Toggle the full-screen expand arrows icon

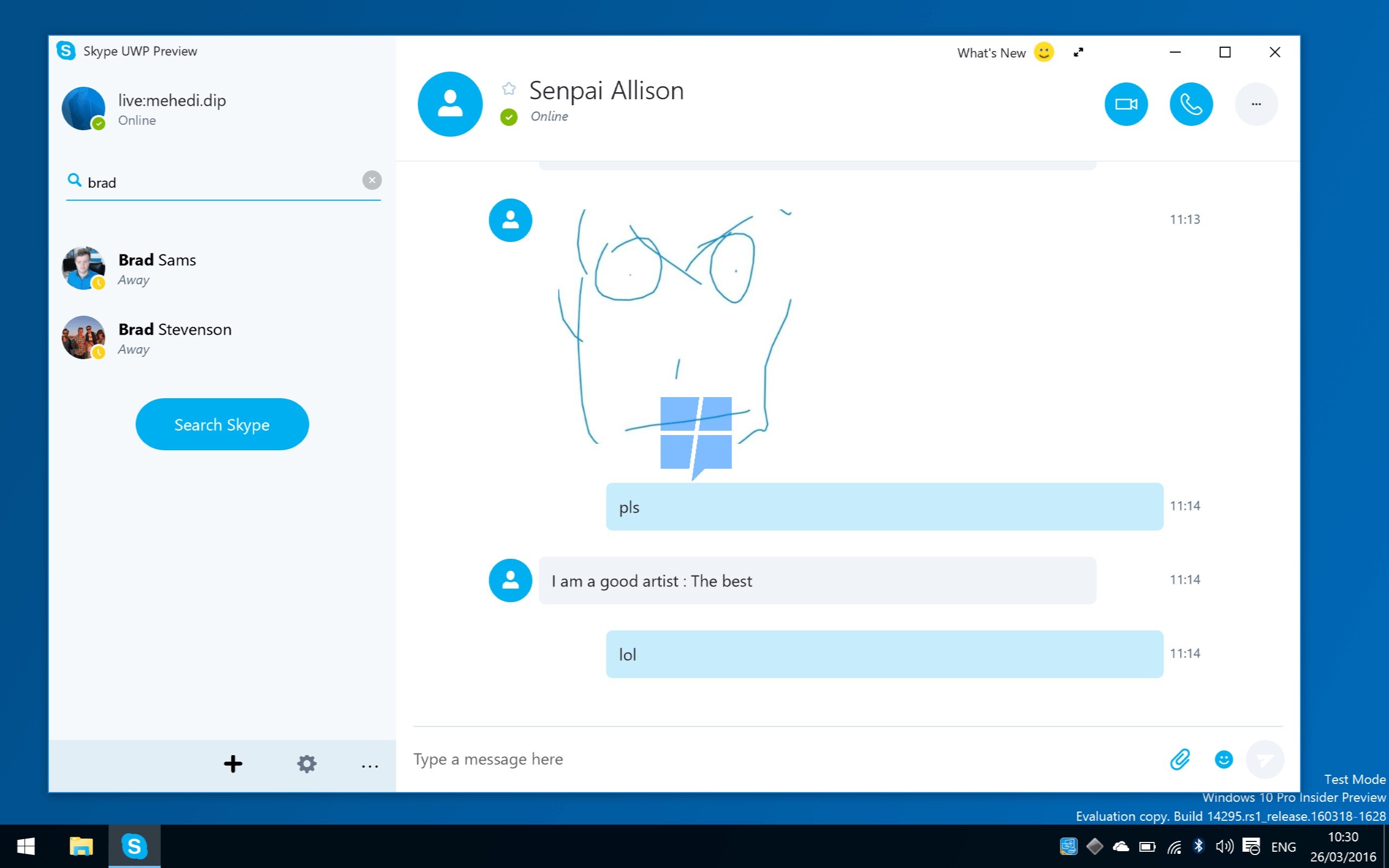(x=1078, y=52)
